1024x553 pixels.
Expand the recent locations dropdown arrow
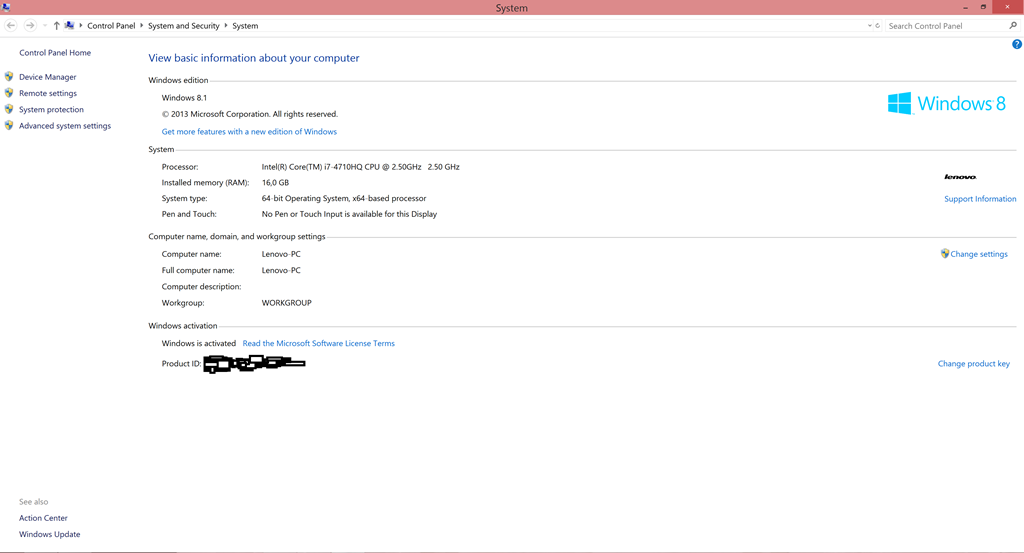point(44,25)
